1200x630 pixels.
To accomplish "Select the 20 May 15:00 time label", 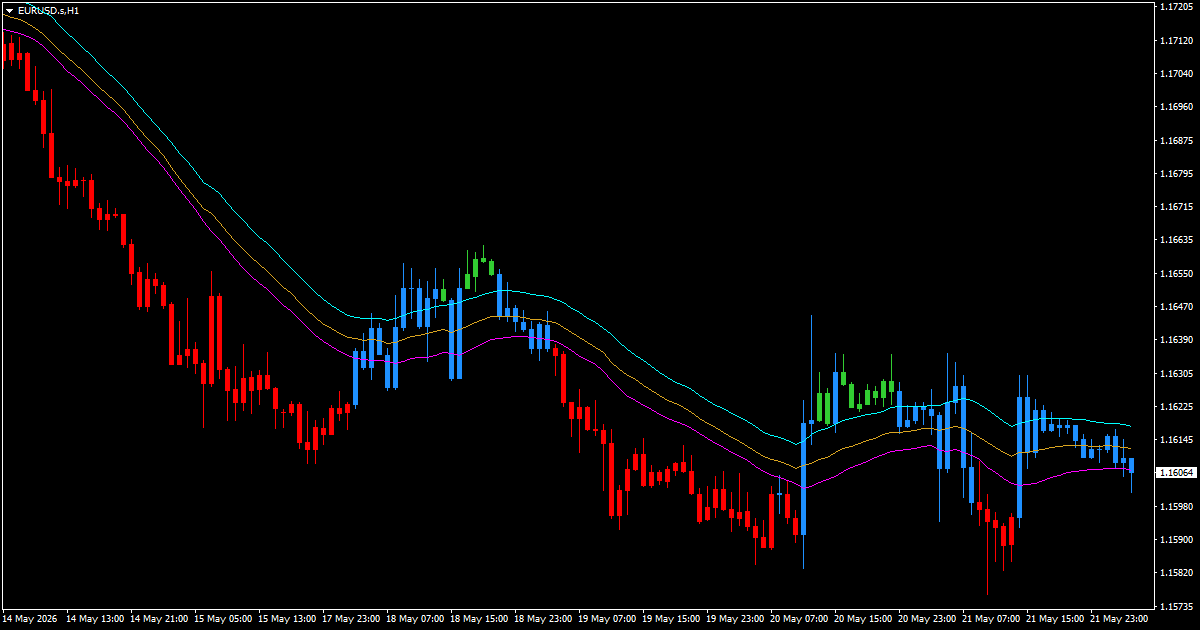I will (x=863, y=619).
